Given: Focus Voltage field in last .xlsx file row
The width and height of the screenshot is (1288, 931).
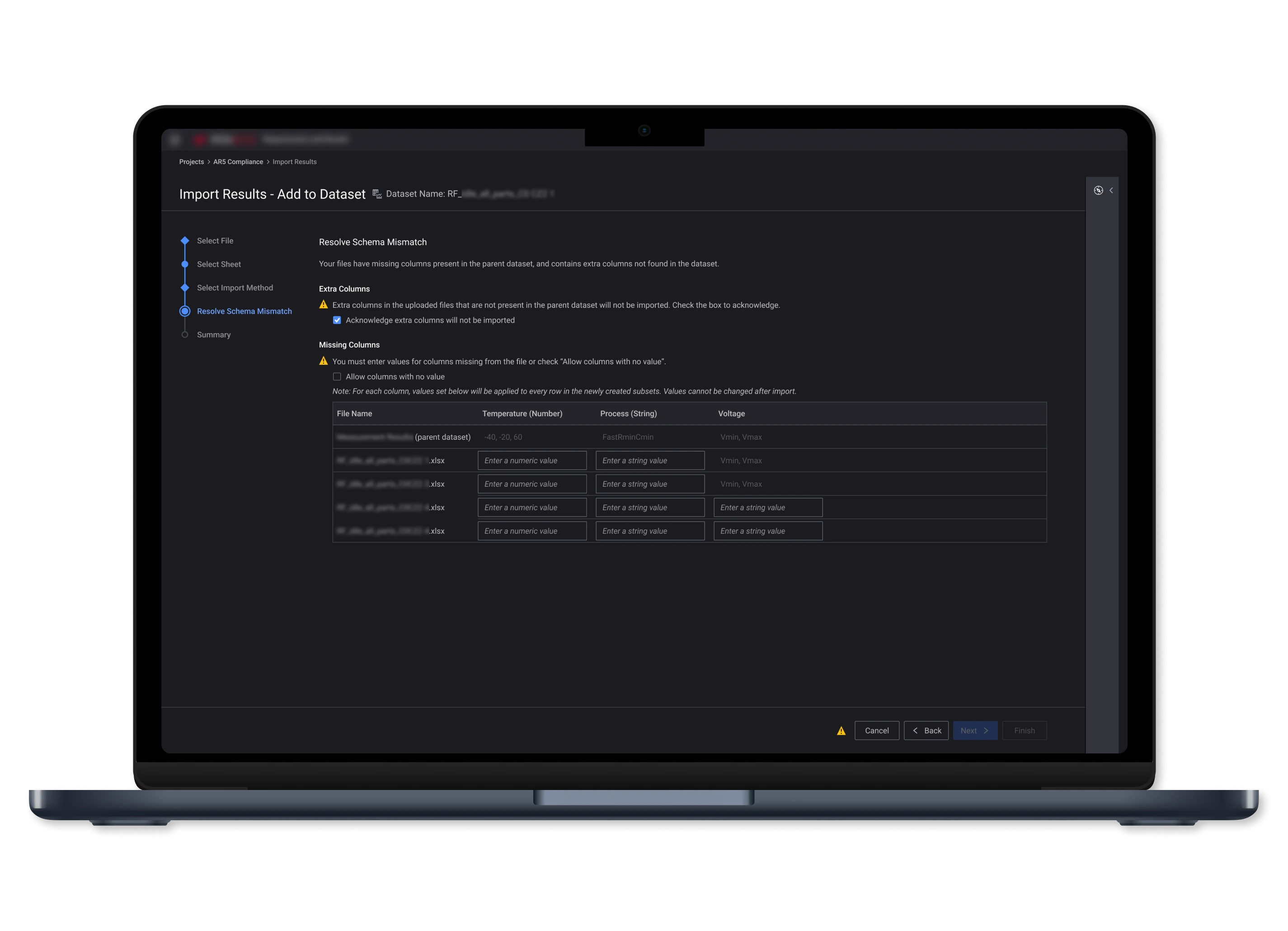Looking at the screenshot, I should pos(768,531).
